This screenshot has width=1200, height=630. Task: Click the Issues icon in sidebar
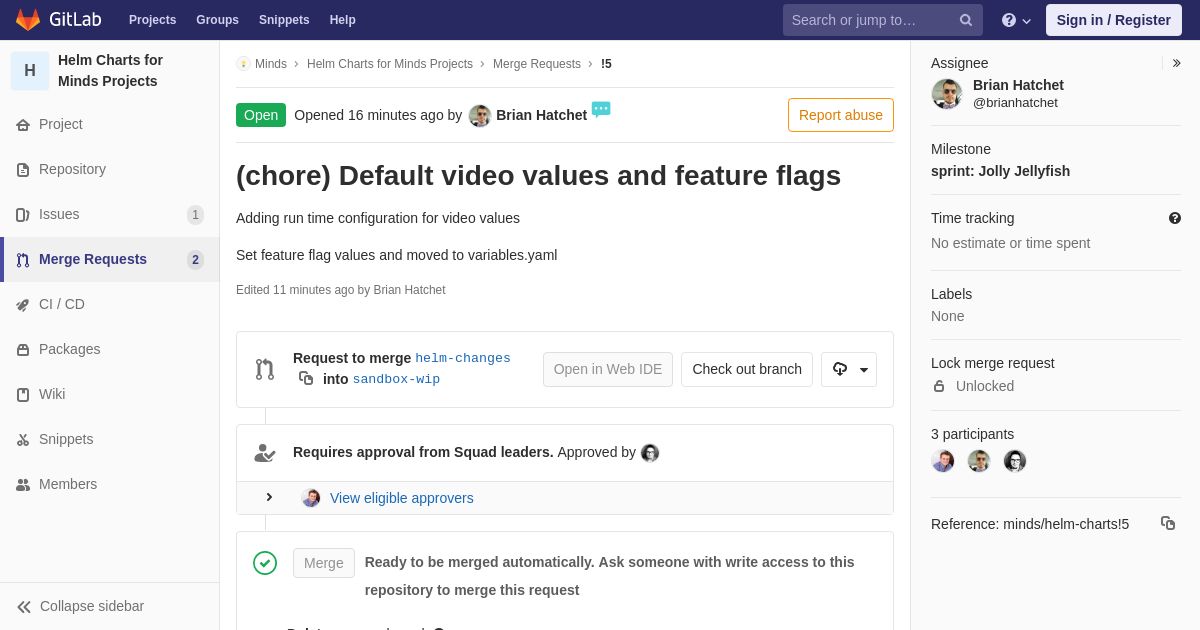23,215
